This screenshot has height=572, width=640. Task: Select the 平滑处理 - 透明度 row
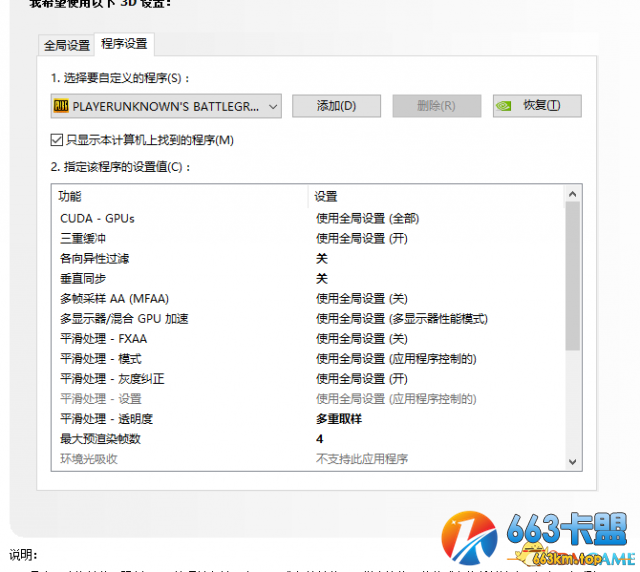pyautogui.click(x=308, y=419)
